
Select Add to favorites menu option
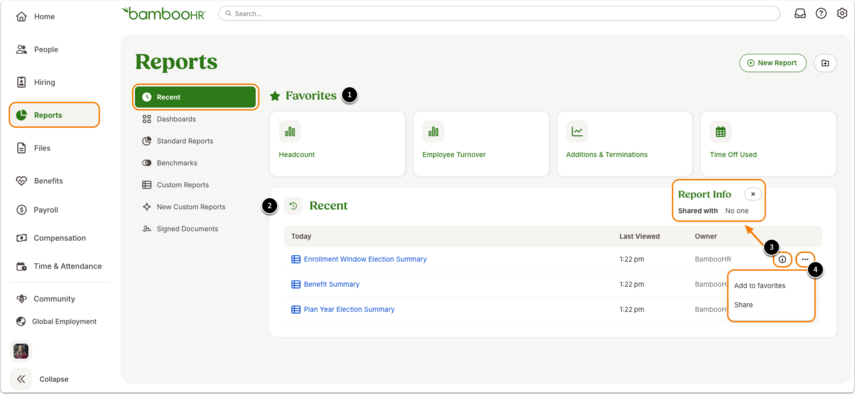760,286
